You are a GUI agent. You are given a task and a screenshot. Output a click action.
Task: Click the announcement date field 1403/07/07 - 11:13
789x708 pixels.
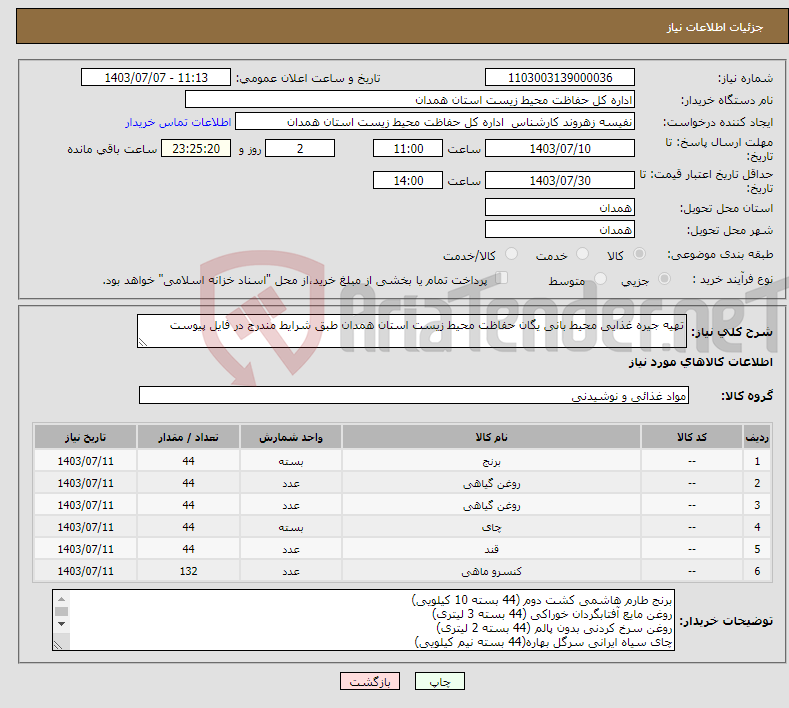[x=155, y=77]
